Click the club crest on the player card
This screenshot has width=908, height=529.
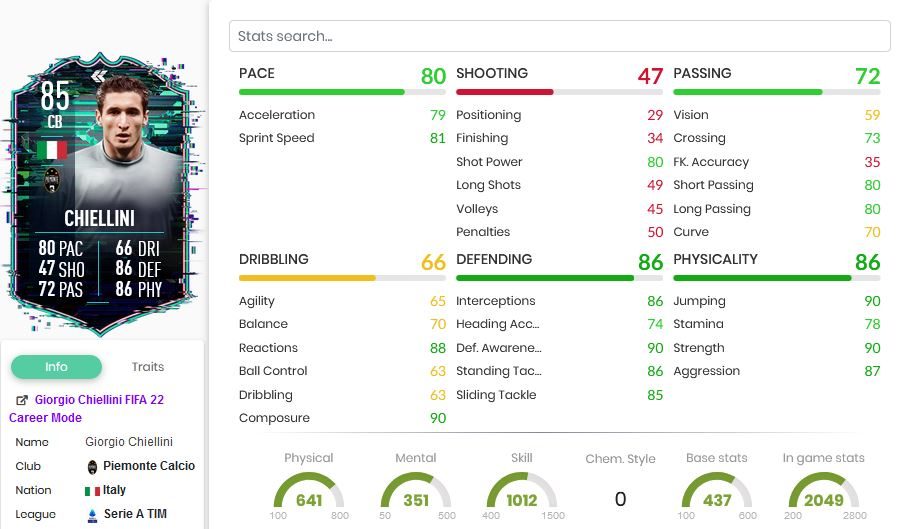pos(52,181)
